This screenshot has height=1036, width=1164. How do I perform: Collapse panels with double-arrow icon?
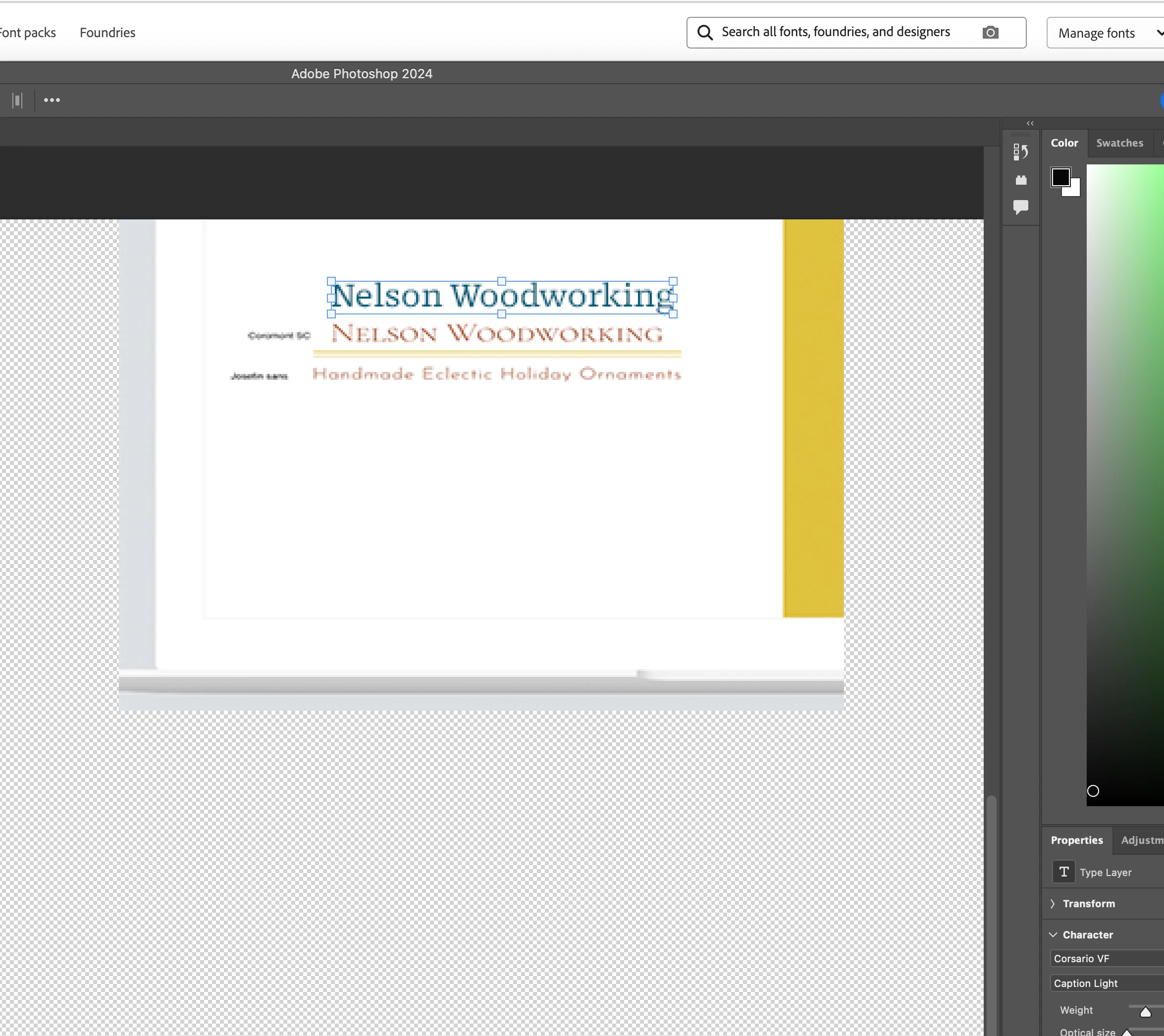click(1030, 123)
